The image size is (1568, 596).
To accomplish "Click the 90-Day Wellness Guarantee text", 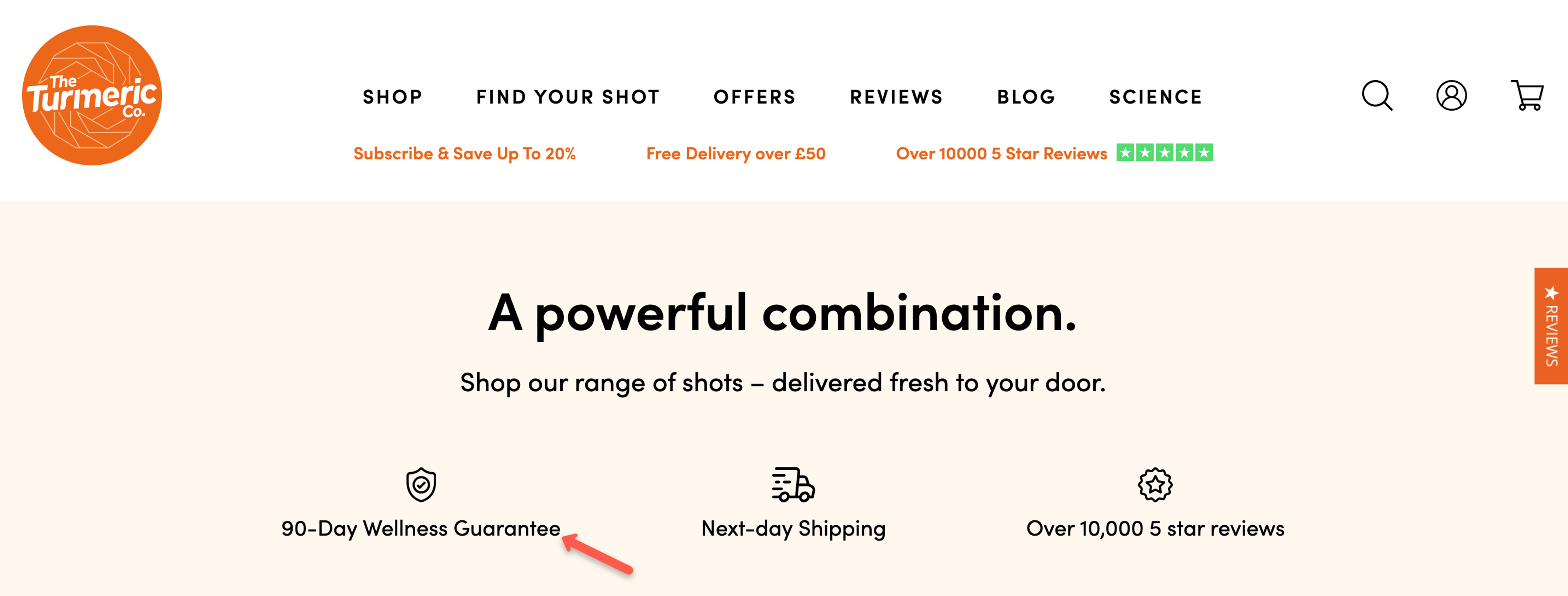I will (x=420, y=529).
